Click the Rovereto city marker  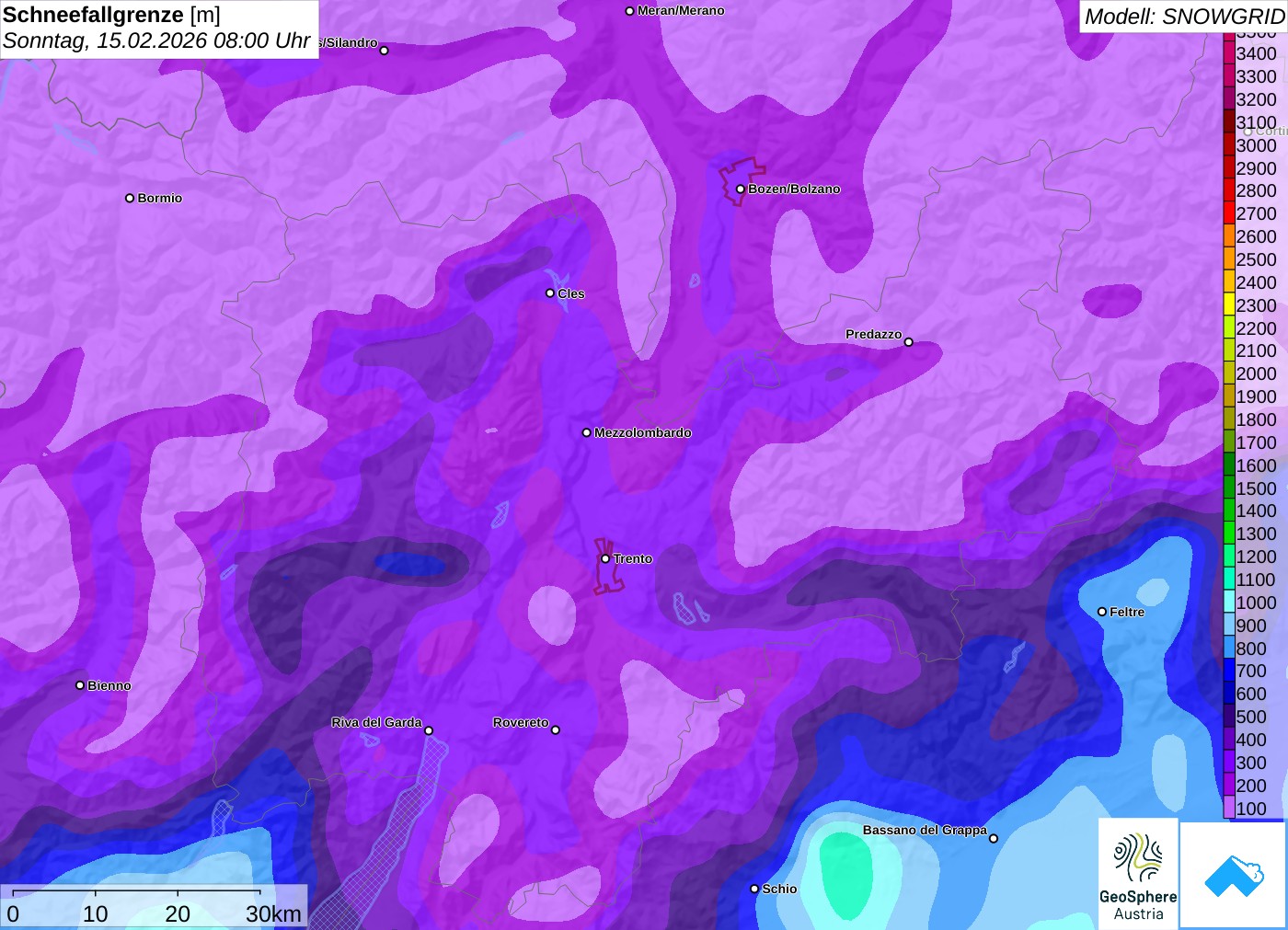[x=556, y=730]
